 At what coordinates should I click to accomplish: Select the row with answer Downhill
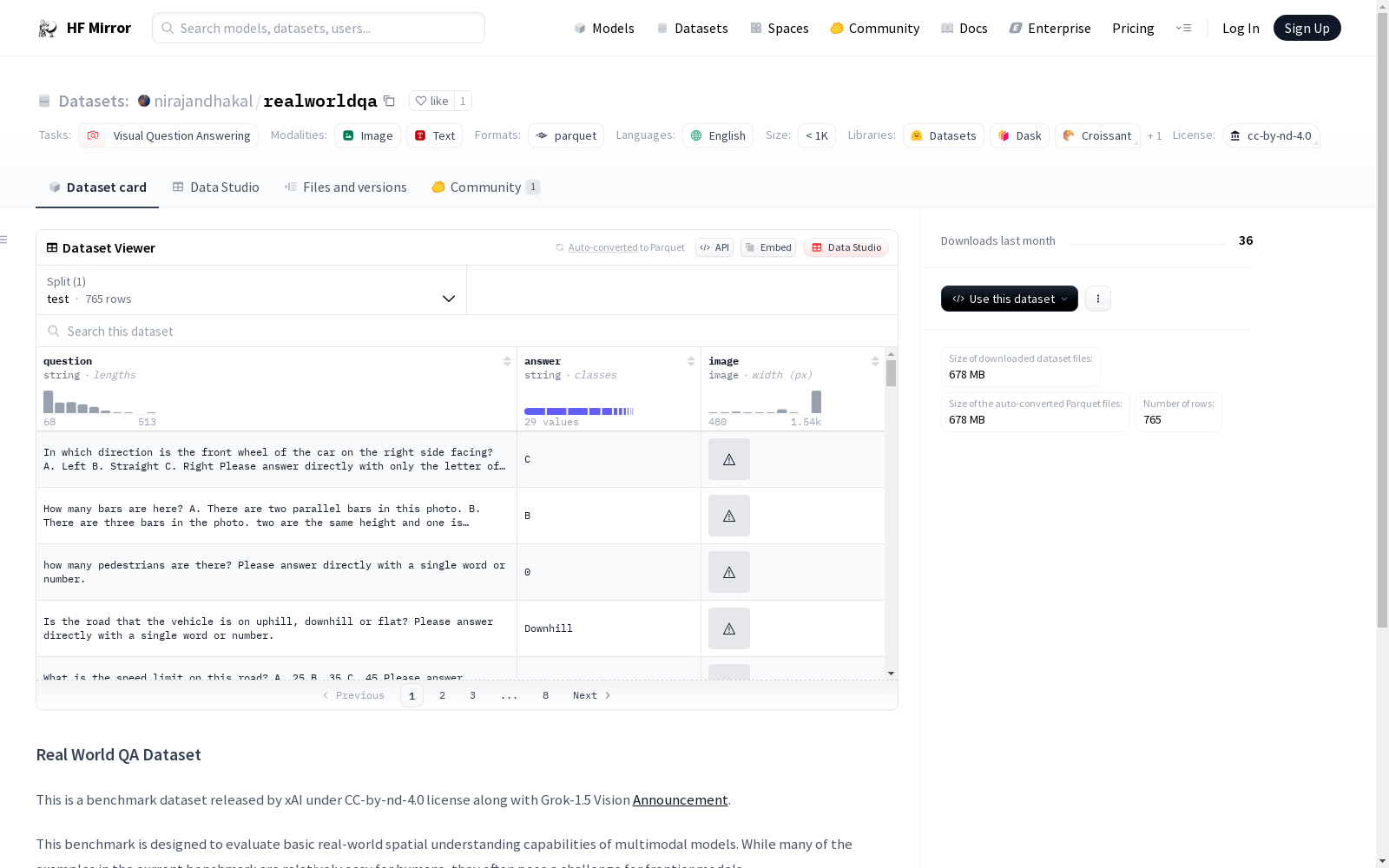pyautogui.click(x=460, y=628)
